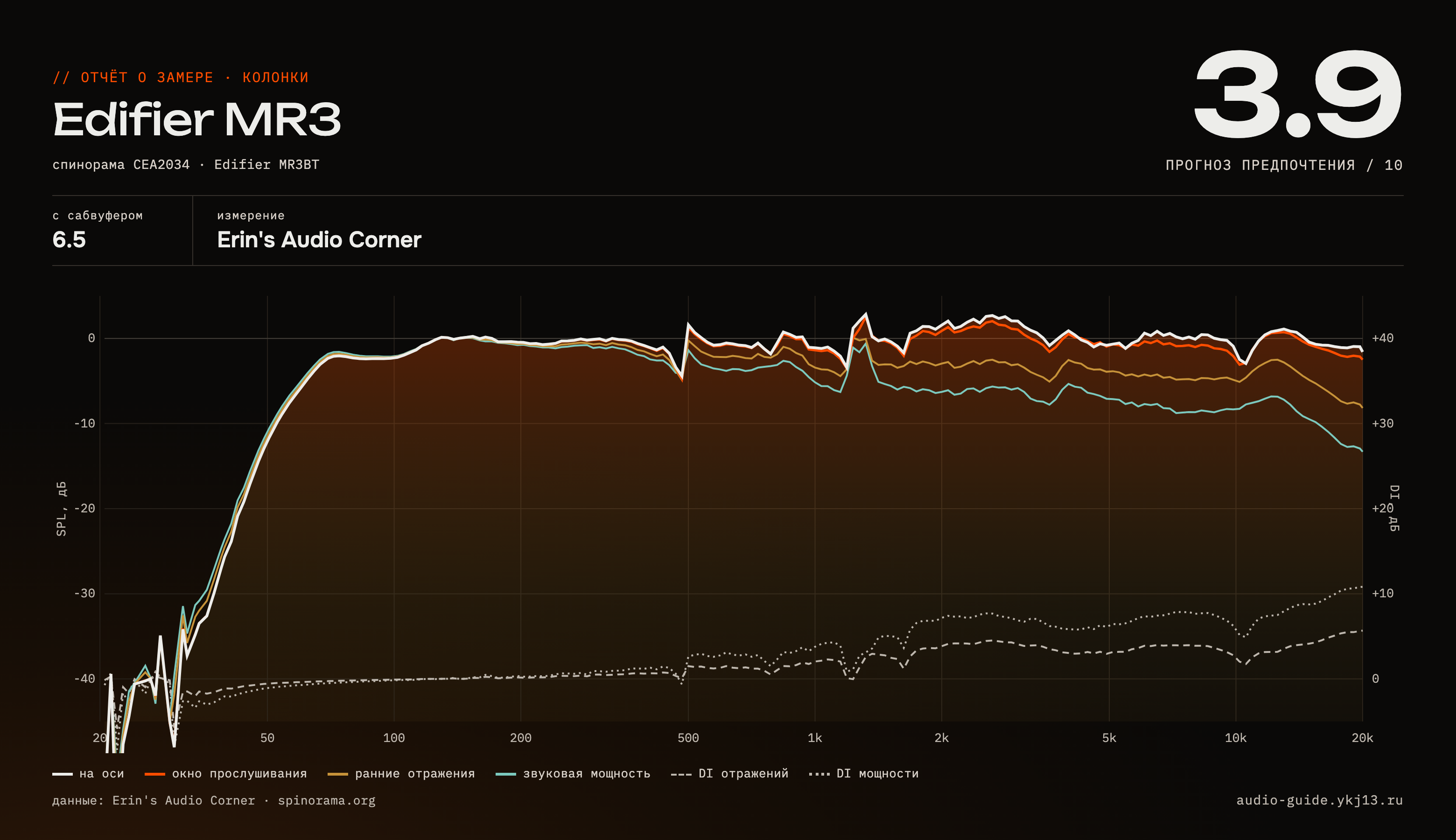Select the 10k frequency tick label
The height and width of the screenshot is (840, 1456).
click(x=1236, y=738)
